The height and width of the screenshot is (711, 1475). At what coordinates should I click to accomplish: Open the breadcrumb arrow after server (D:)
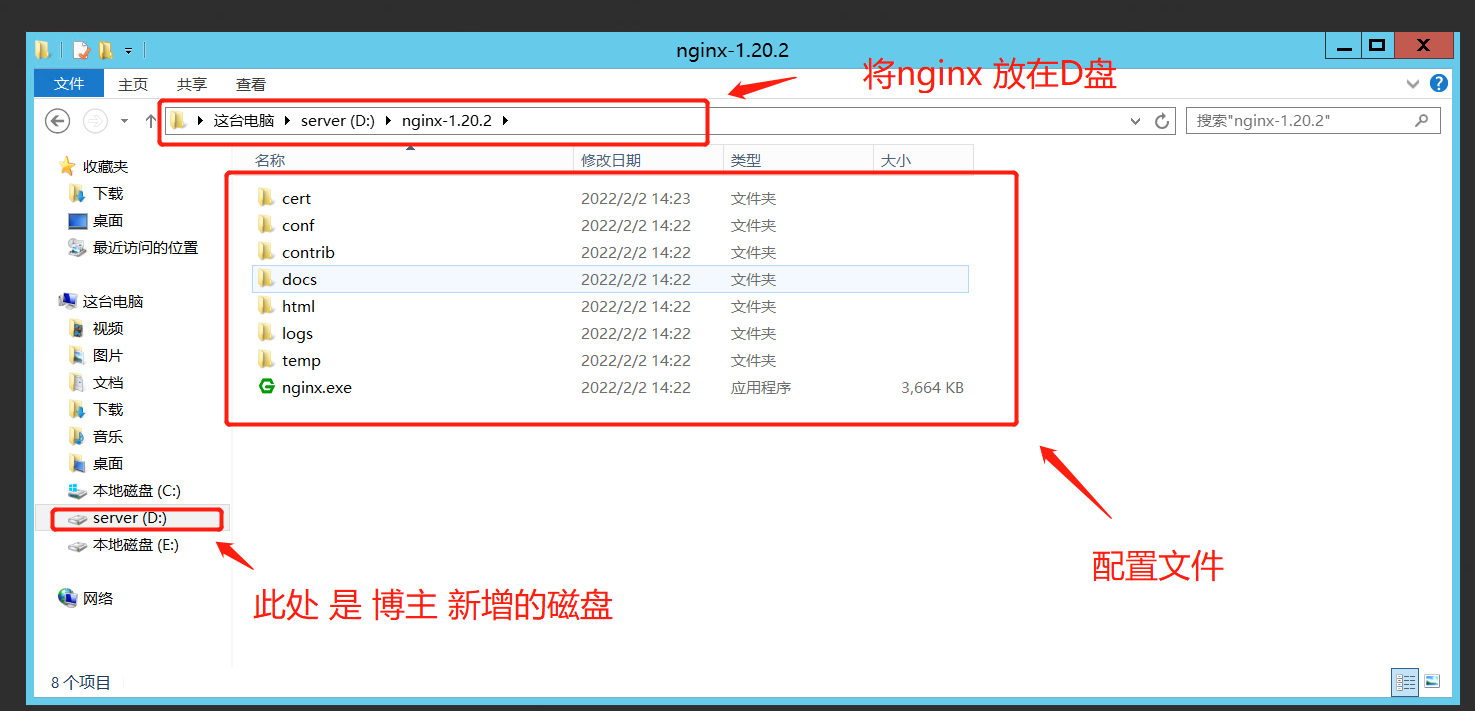pos(387,121)
